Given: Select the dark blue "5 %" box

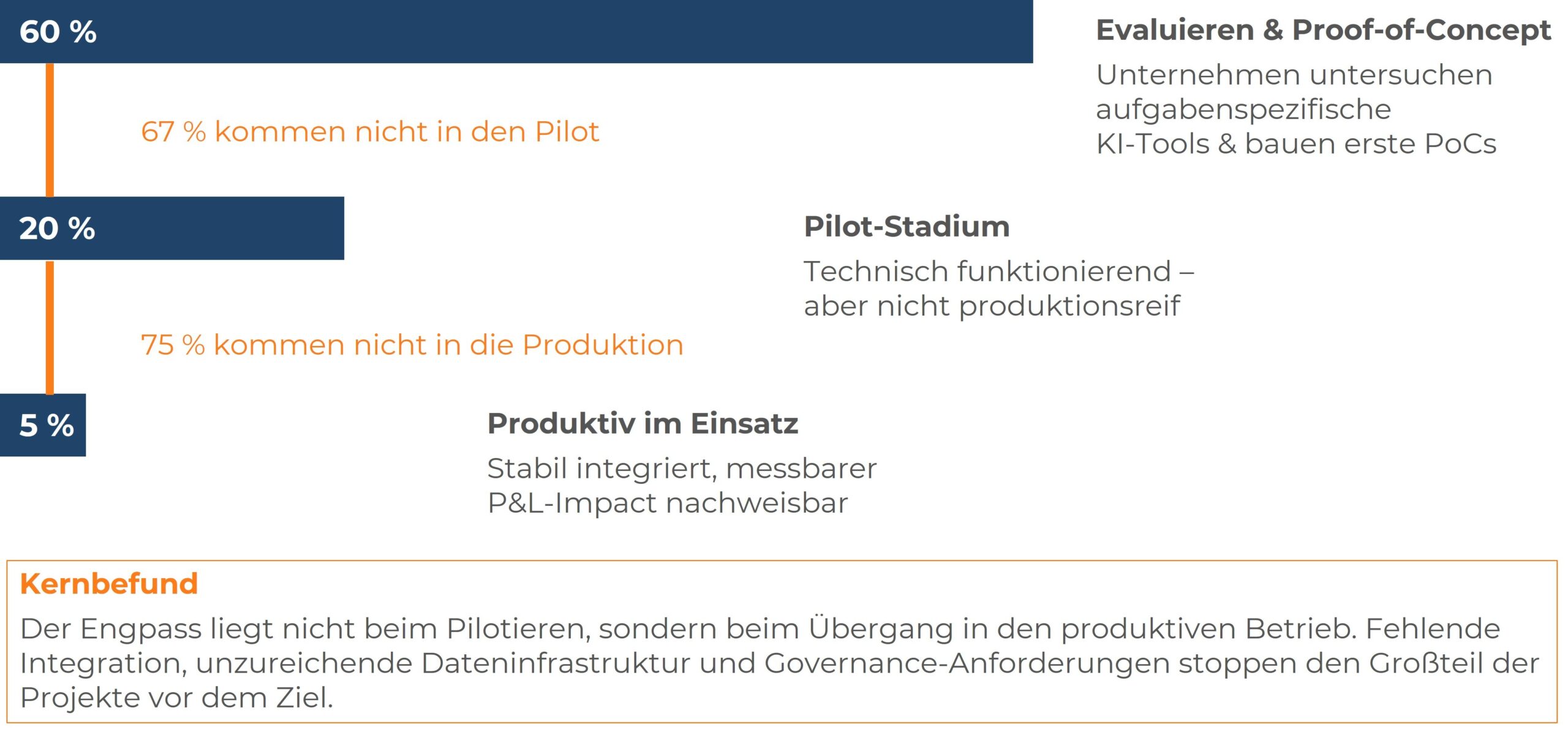Looking at the screenshot, I should pos(44,425).
